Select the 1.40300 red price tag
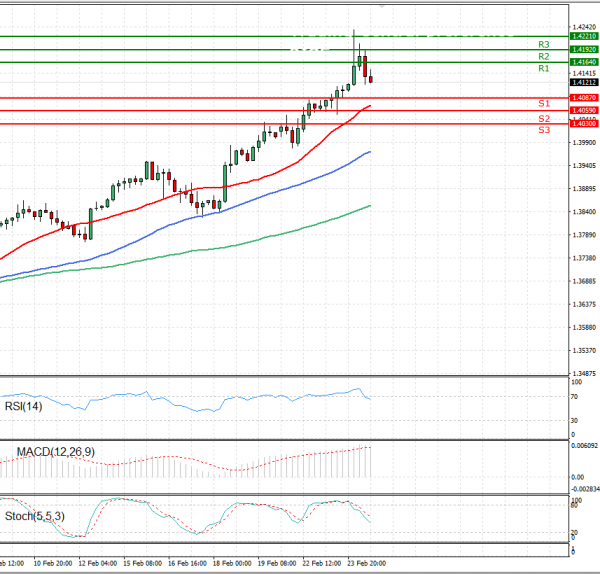This screenshot has height=574, width=600. (x=584, y=124)
